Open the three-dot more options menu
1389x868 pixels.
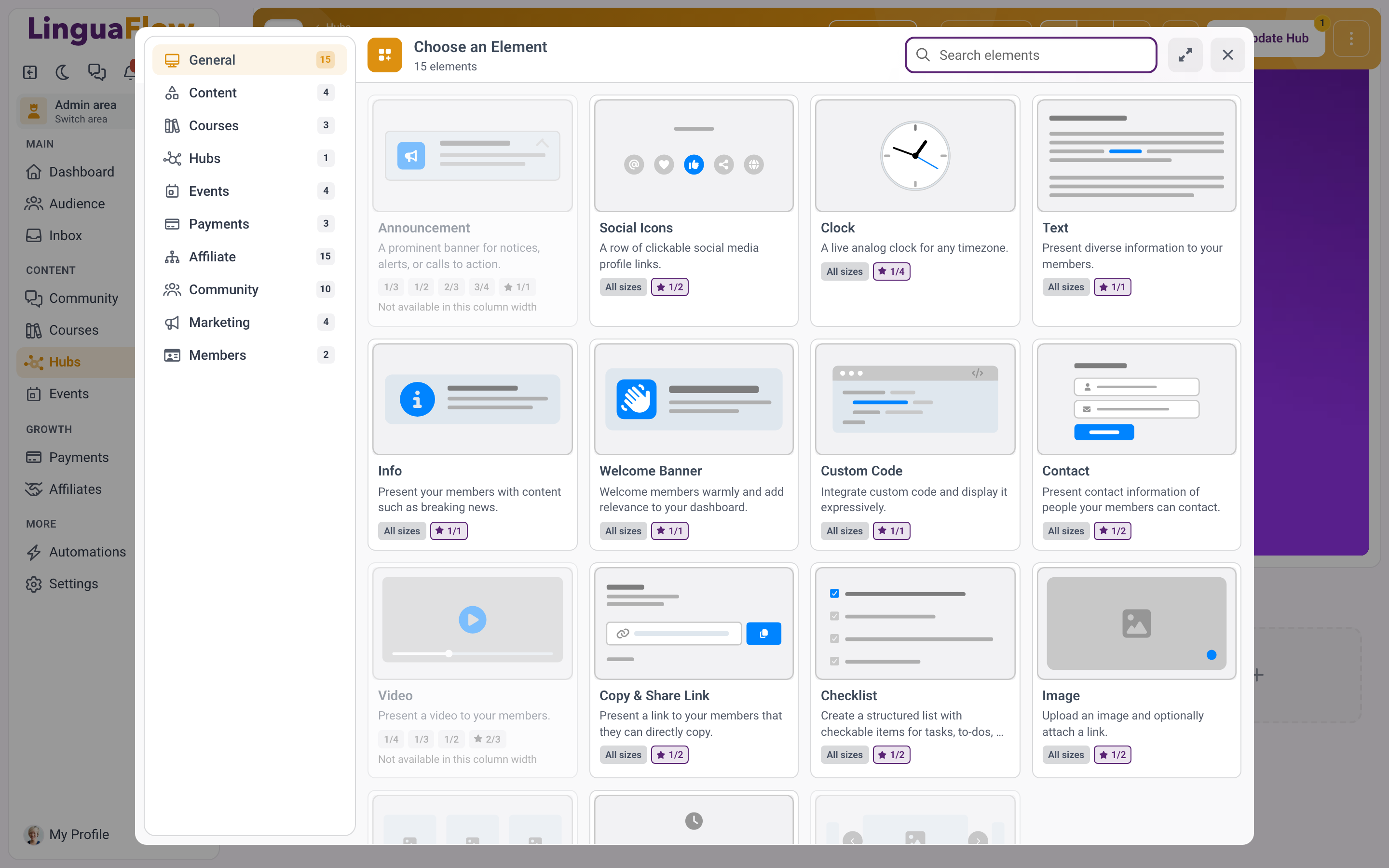click(x=1351, y=39)
